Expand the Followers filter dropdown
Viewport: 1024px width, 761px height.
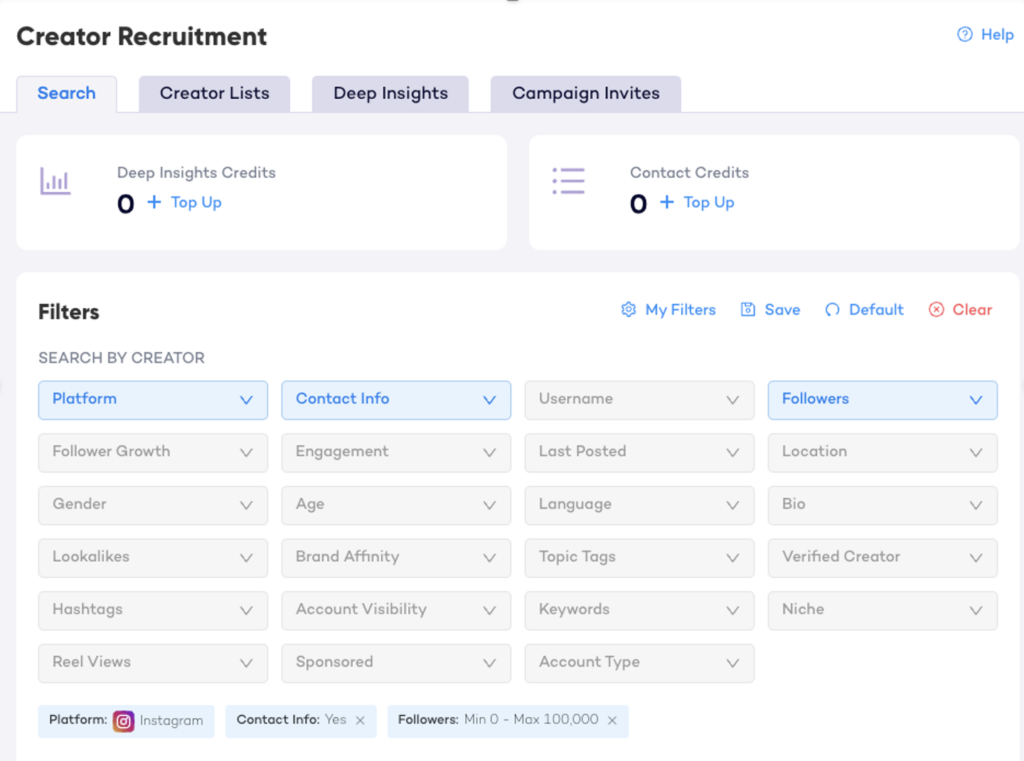pos(882,400)
